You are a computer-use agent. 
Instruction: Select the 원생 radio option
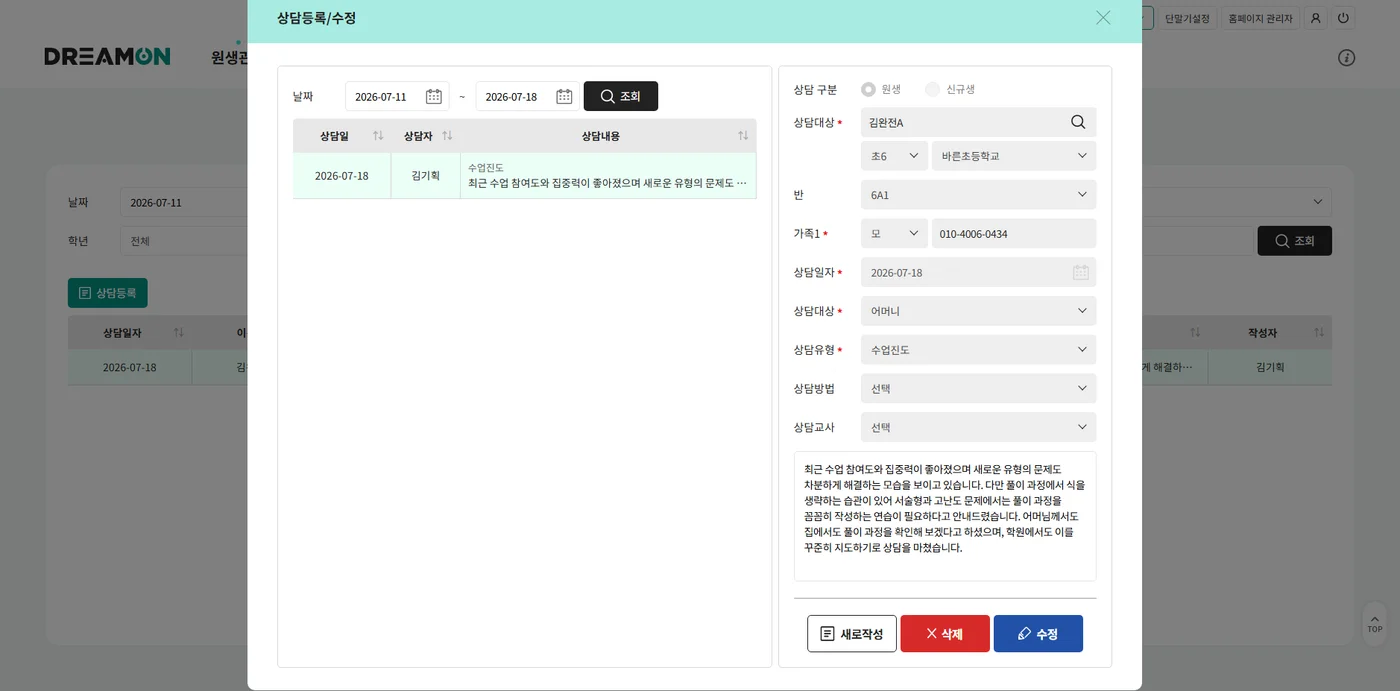tap(868, 89)
